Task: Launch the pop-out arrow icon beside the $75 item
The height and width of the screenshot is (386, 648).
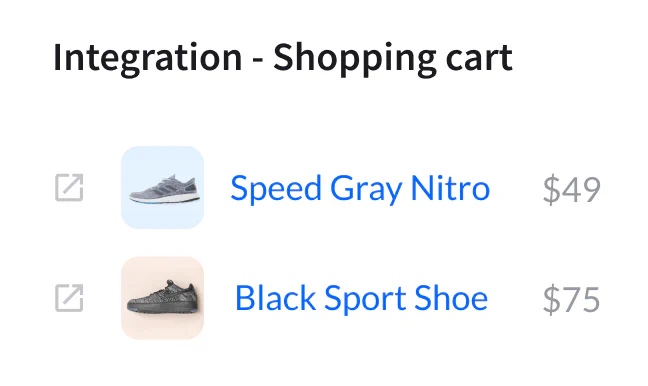Action: [x=69, y=298]
